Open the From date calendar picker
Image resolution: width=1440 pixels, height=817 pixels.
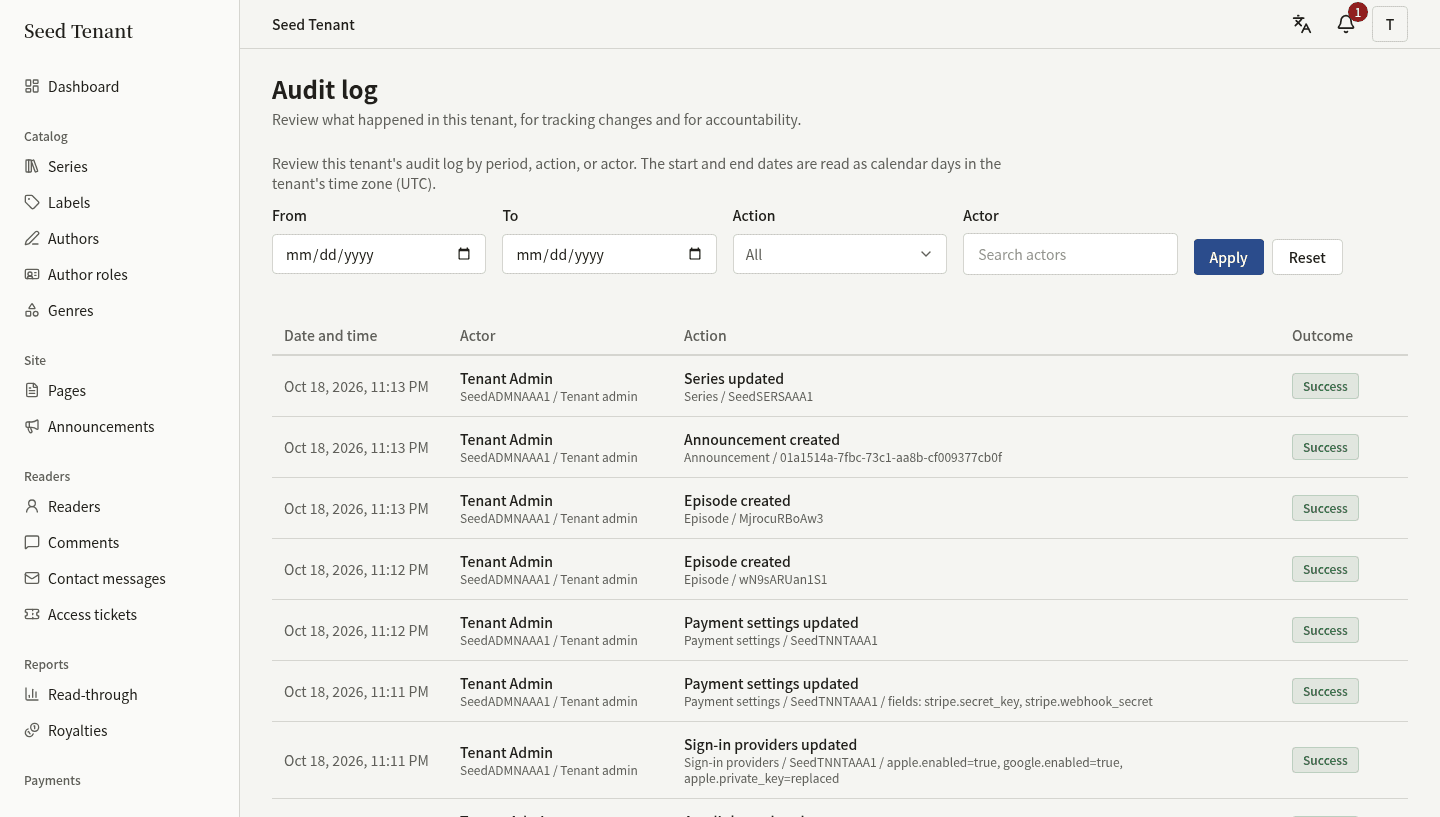(464, 254)
